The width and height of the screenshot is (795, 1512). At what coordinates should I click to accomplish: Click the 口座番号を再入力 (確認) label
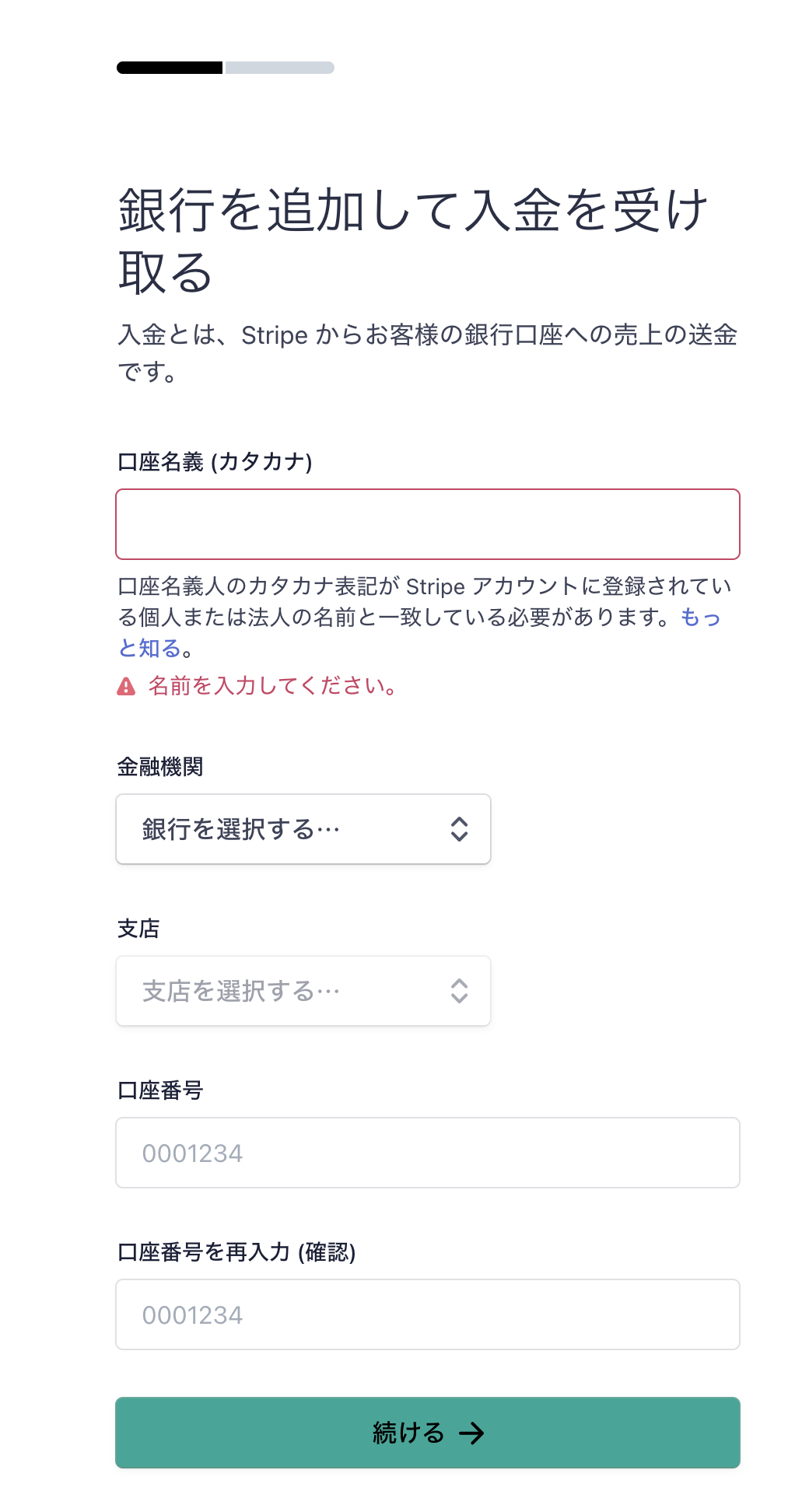pos(236,1252)
